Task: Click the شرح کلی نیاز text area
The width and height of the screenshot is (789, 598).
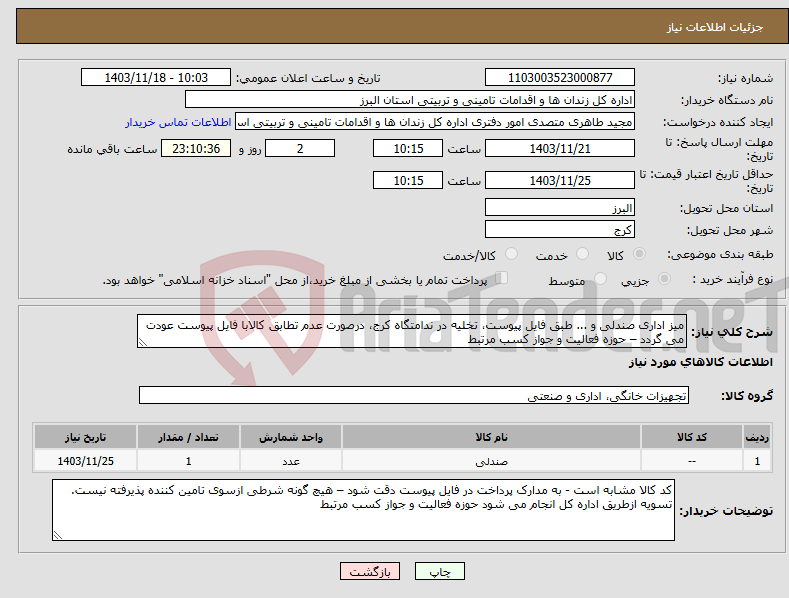Action: 412,331
